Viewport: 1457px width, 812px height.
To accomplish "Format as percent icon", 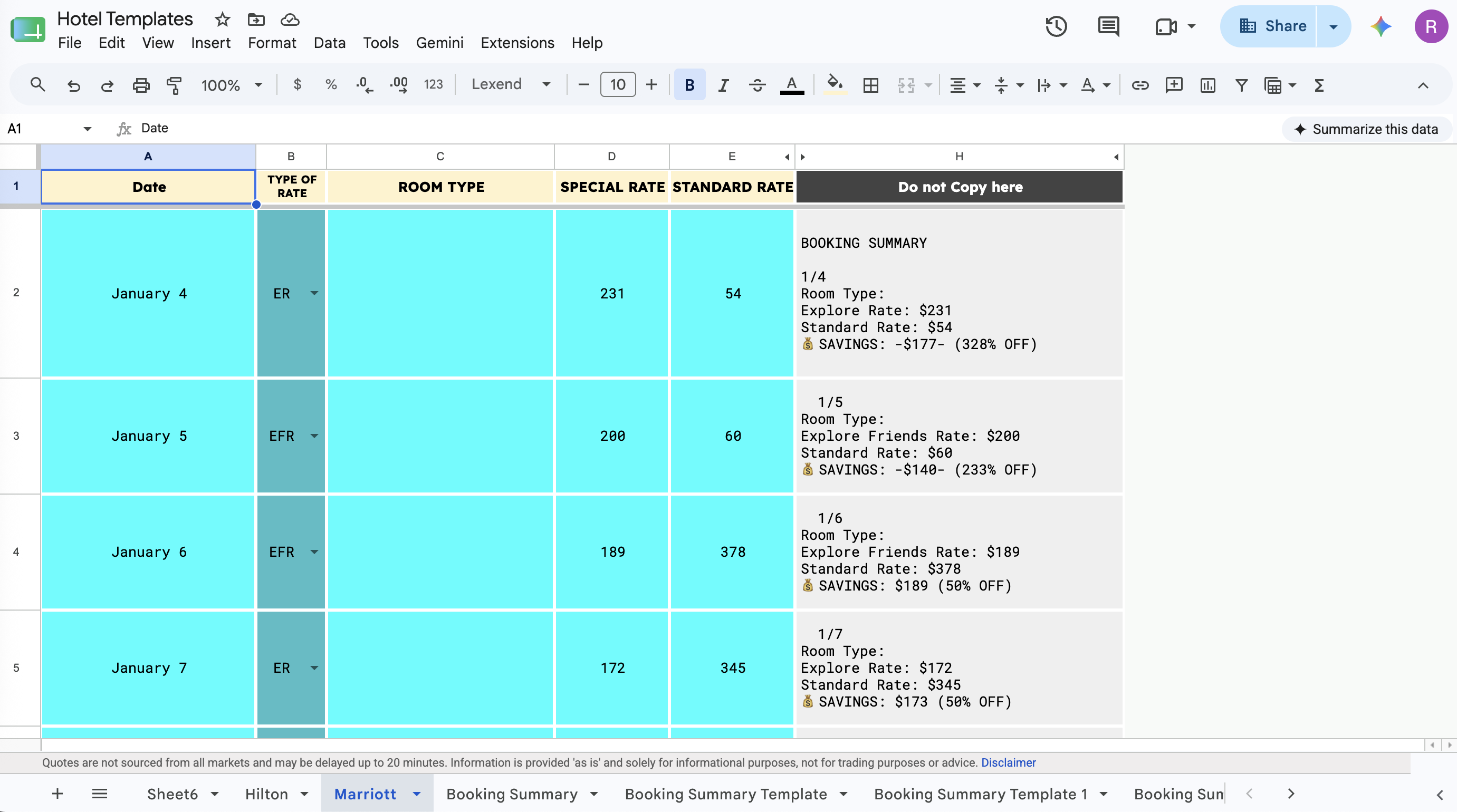I will 331,85.
